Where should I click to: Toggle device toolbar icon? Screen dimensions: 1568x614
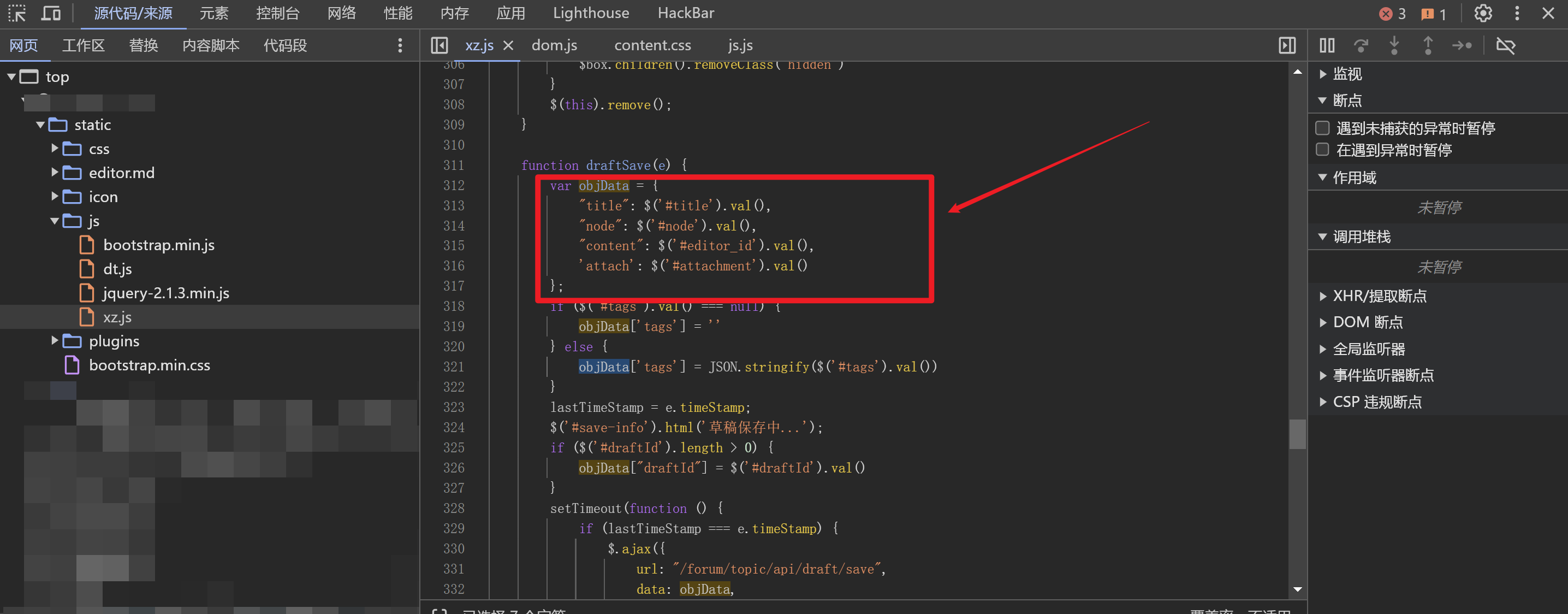pos(51,13)
